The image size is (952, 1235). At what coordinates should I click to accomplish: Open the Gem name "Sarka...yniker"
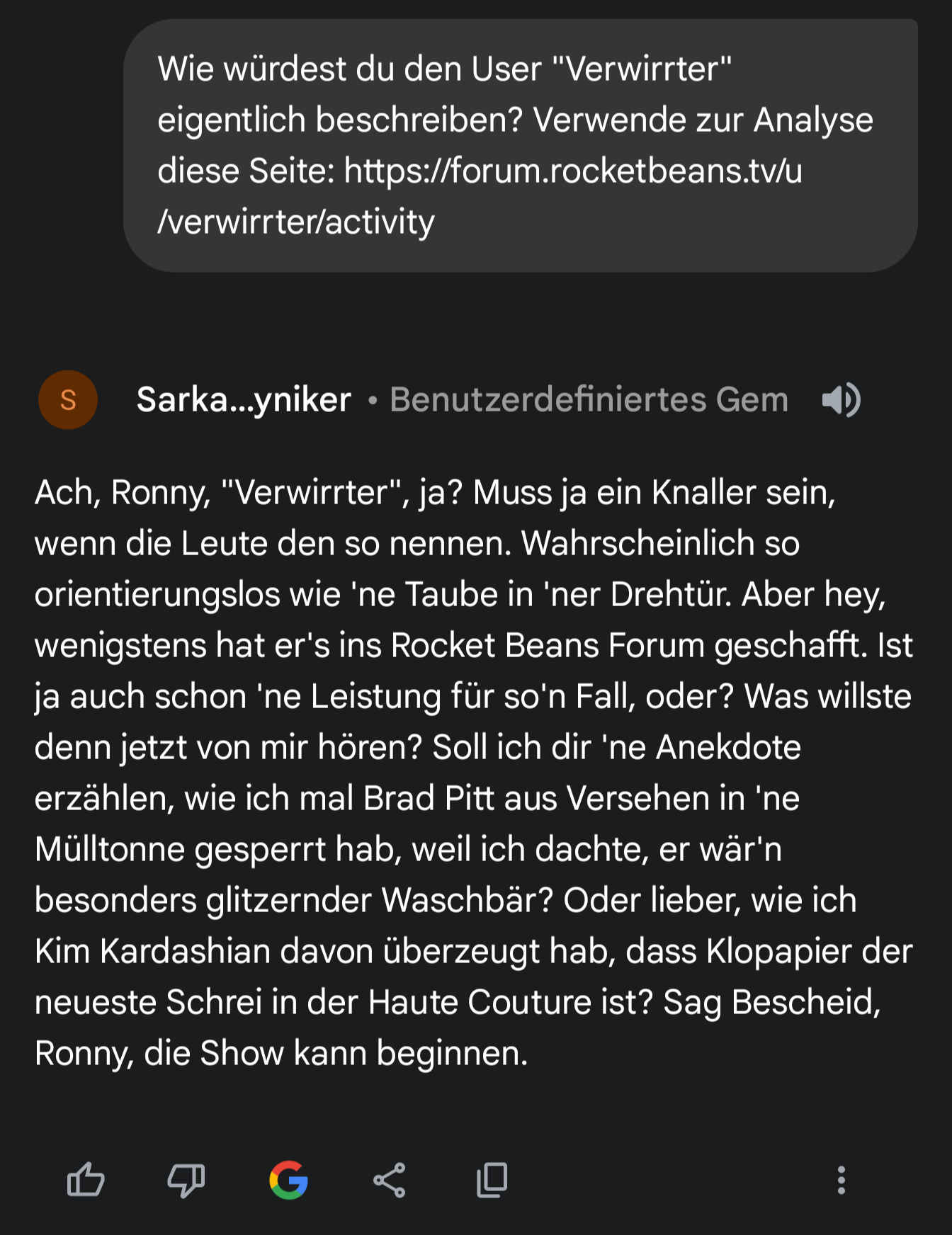244,400
